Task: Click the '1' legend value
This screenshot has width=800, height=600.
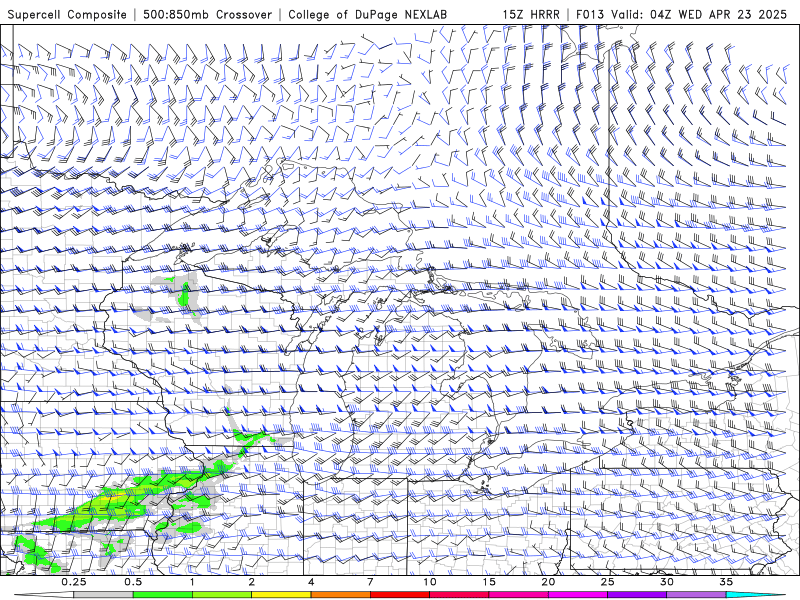Action: [x=192, y=582]
